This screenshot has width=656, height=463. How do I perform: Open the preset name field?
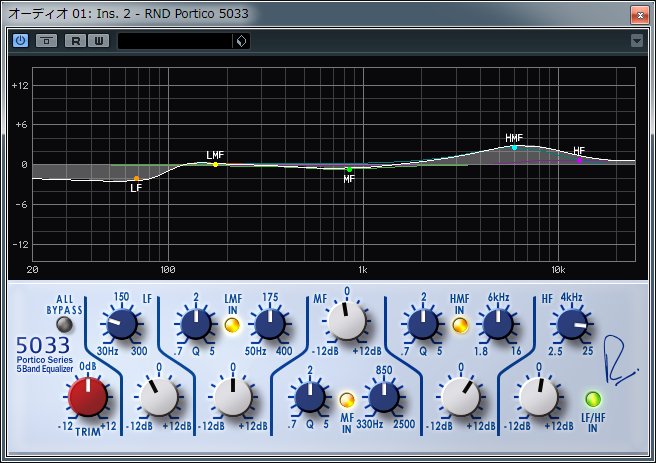pyautogui.click(x=175, y=41)
